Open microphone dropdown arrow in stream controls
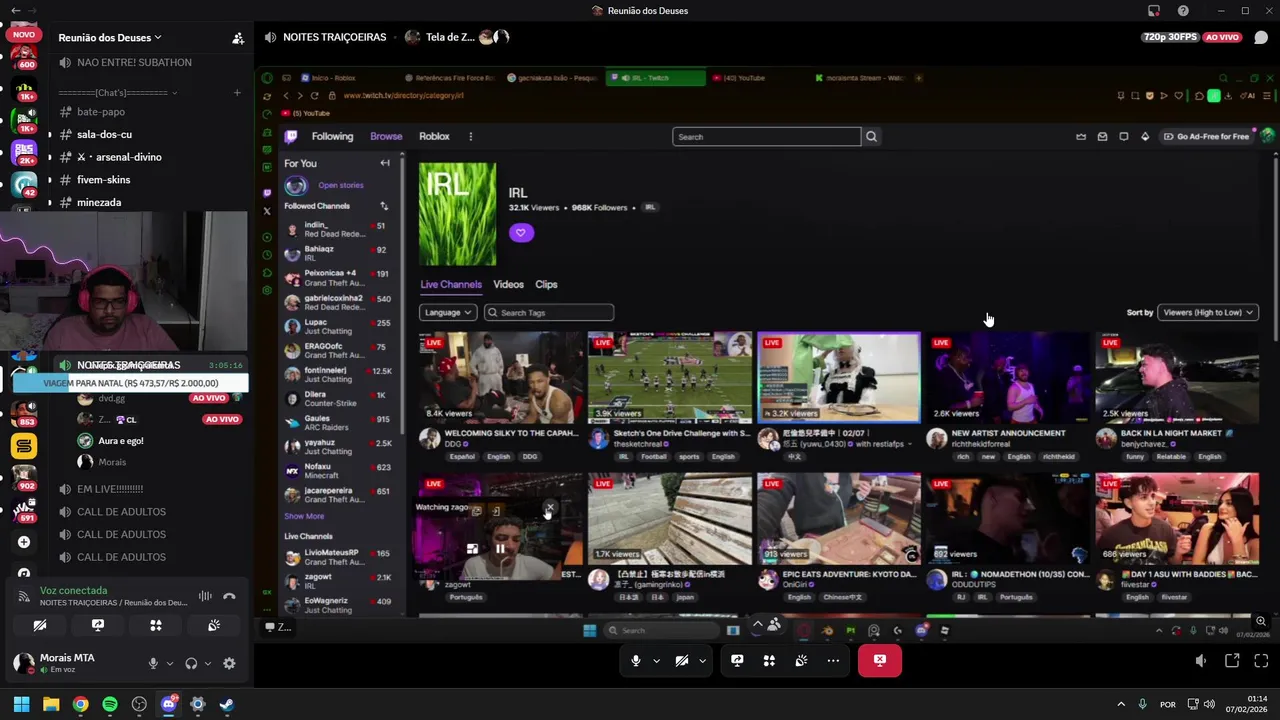 coord(656,660)
